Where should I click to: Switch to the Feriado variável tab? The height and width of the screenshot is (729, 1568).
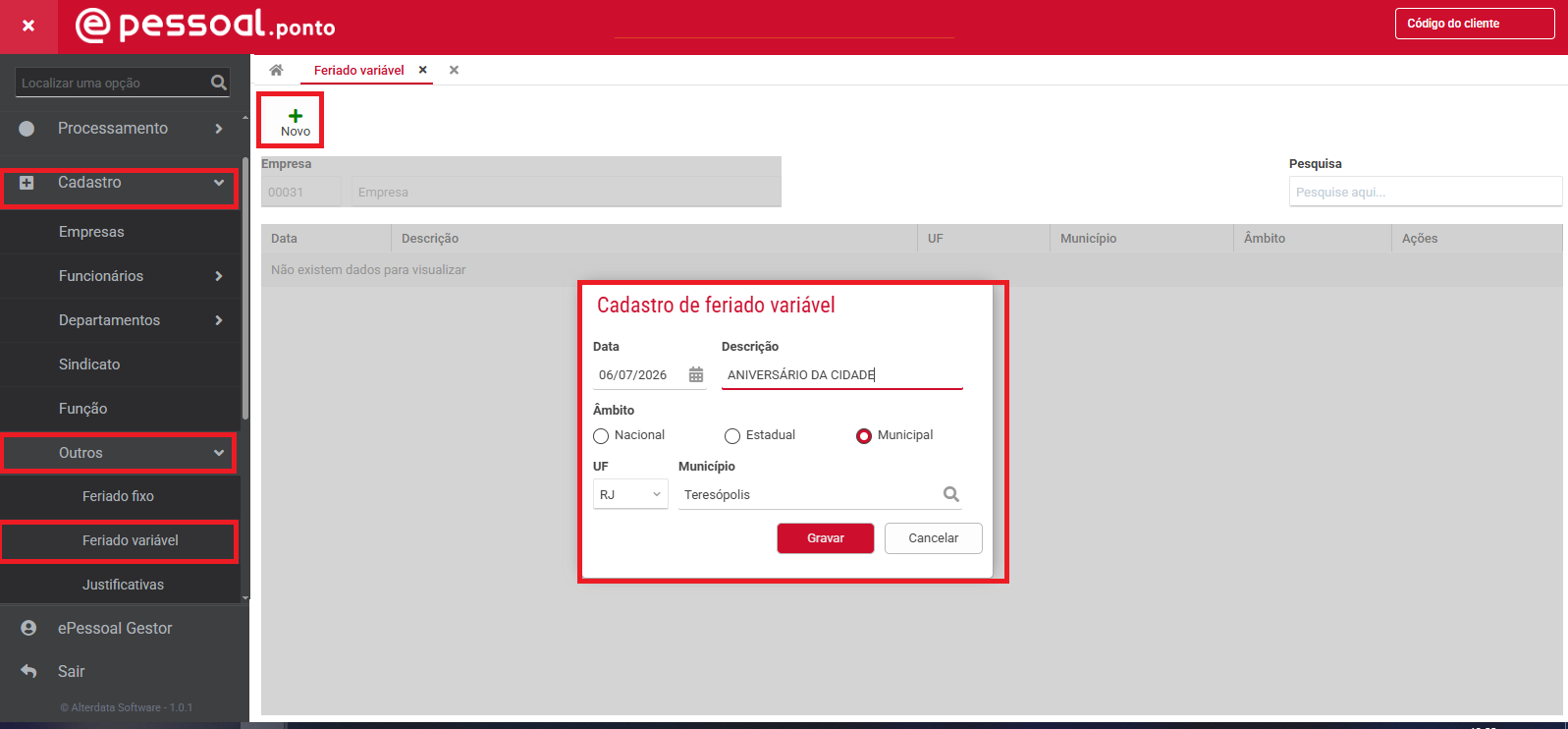click(x=359, y=70)
